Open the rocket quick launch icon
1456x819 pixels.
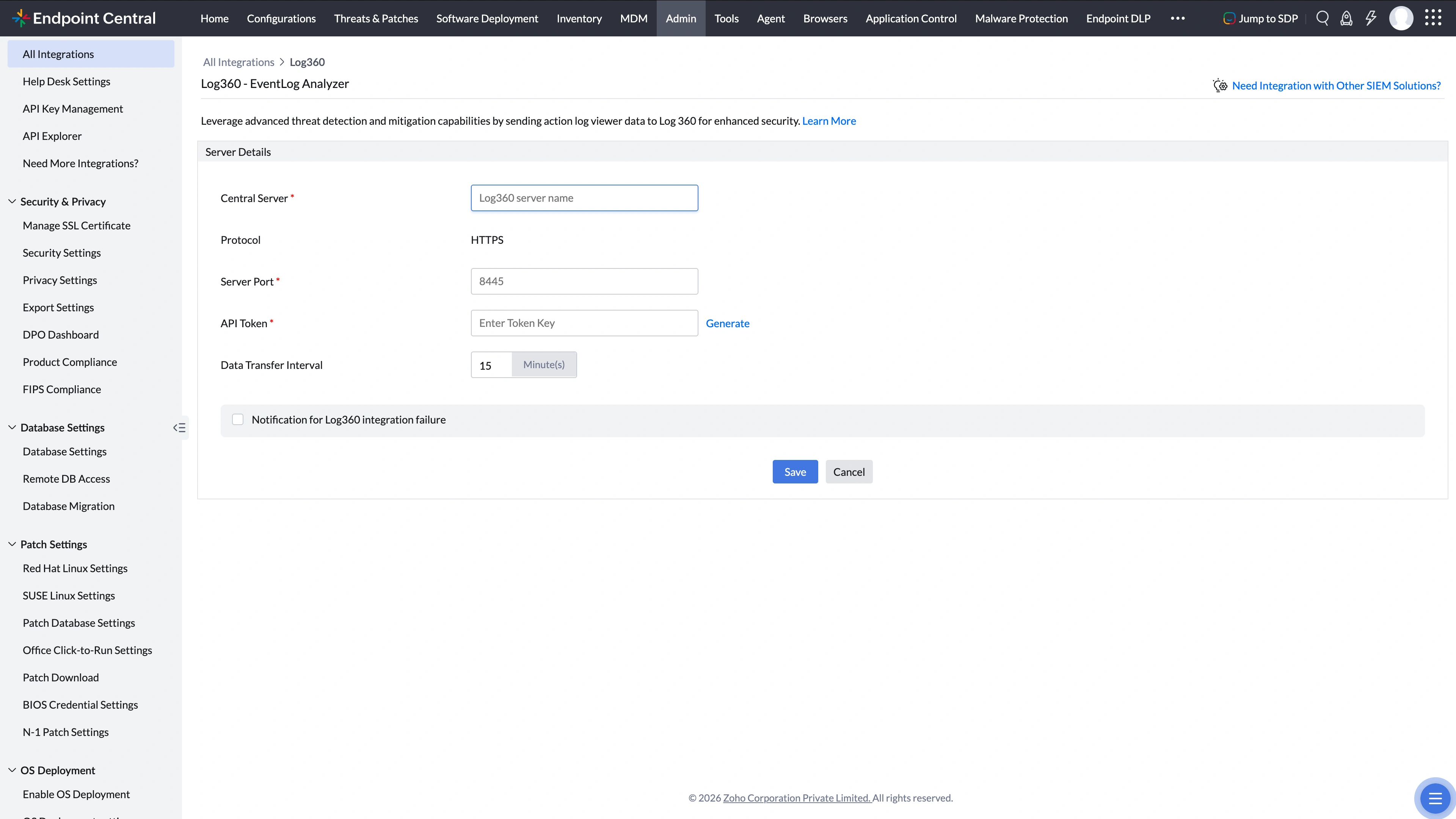coord(1346,18)
